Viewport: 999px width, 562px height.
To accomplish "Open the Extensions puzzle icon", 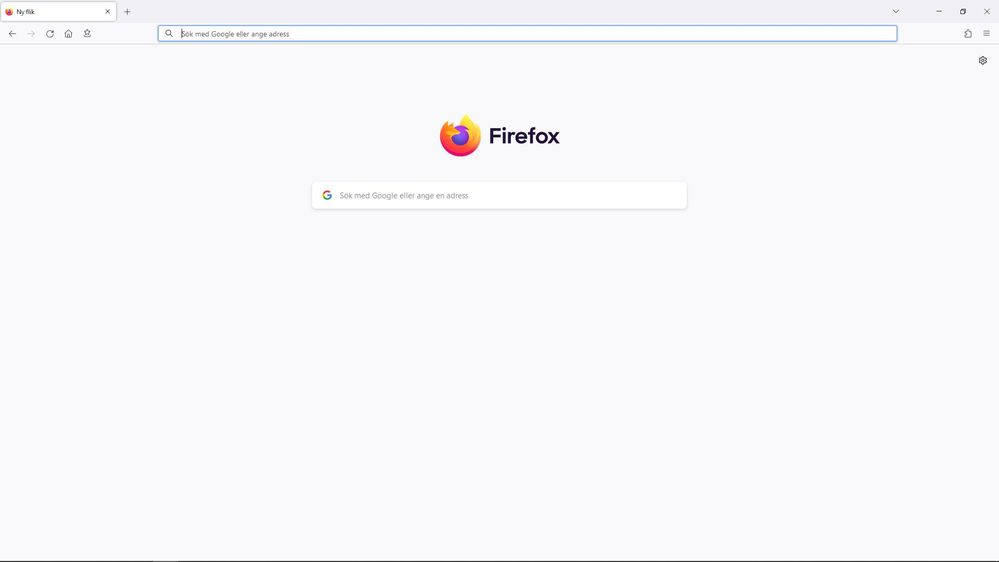I will click(968, 34).
